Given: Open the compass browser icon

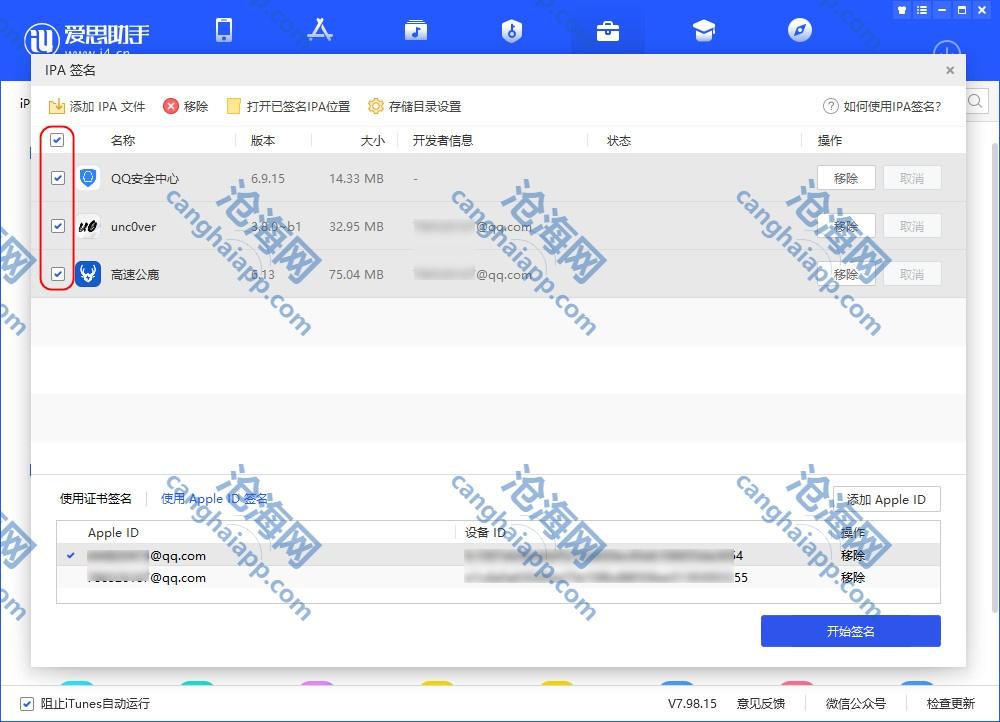Looking at the screenshot, I should coord(800,30).
